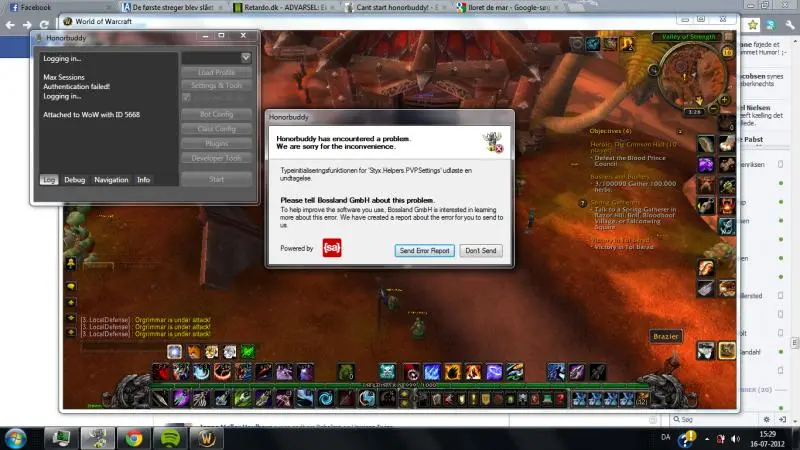Select the glowing blue orb shapeshift icon
Screen dimensions: 800x450
174,352
